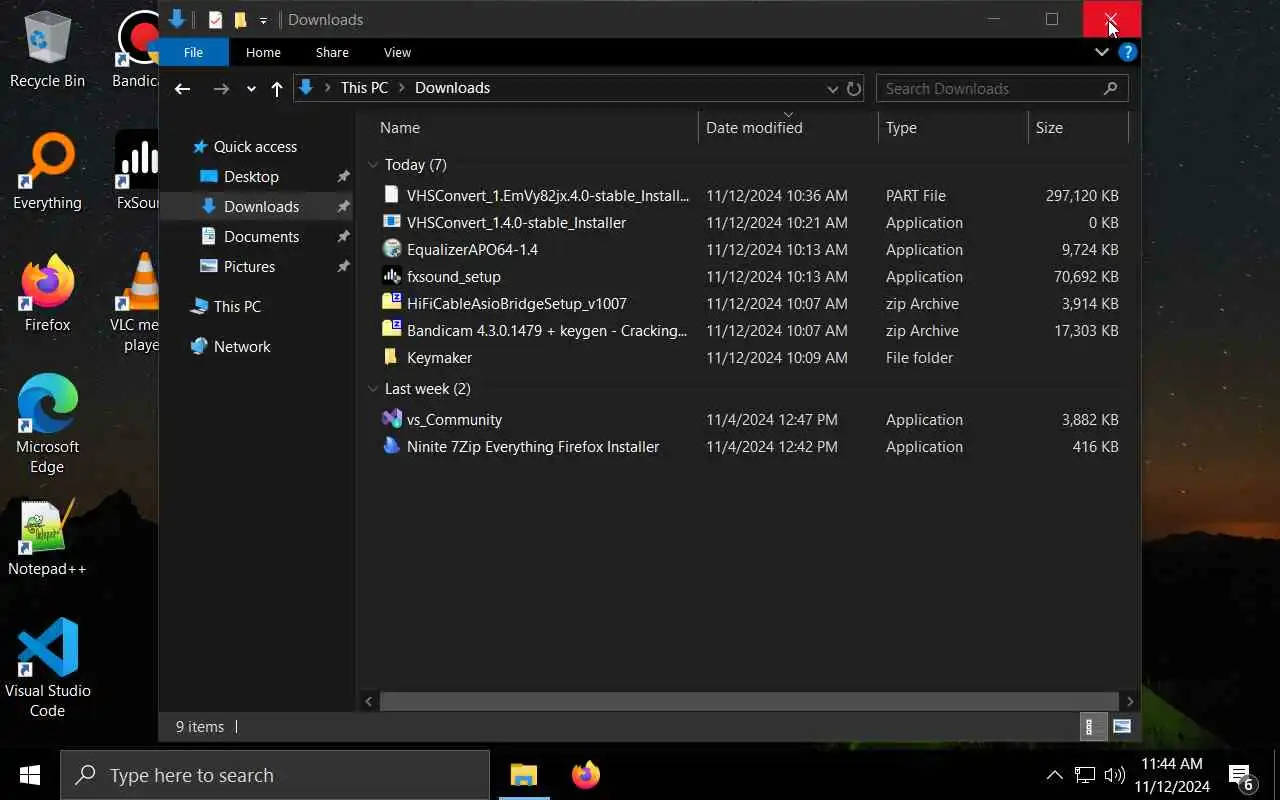Viewport: 1280px width, 800px height.
Task: Click This PC in the address bar
Action: click(x=364, y=88)
